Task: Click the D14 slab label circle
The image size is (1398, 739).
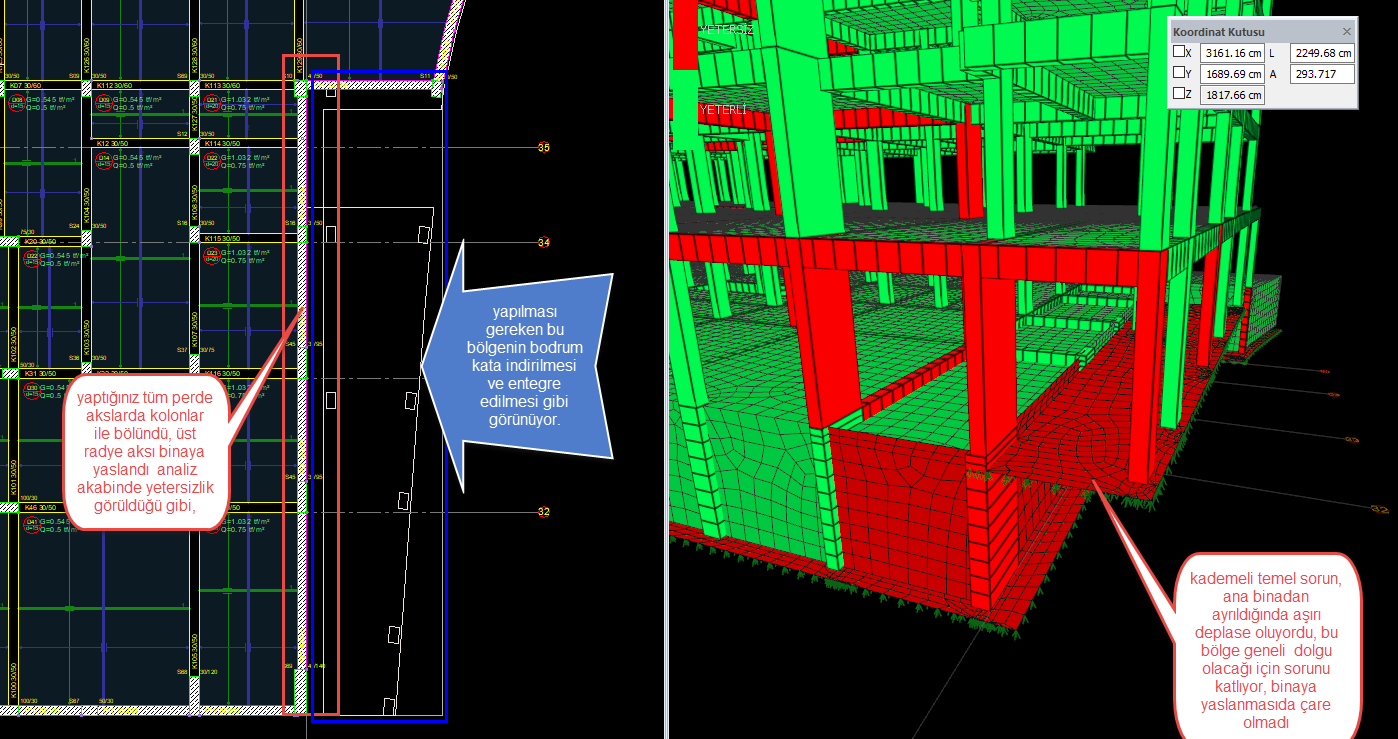Action: click(103, 159)
